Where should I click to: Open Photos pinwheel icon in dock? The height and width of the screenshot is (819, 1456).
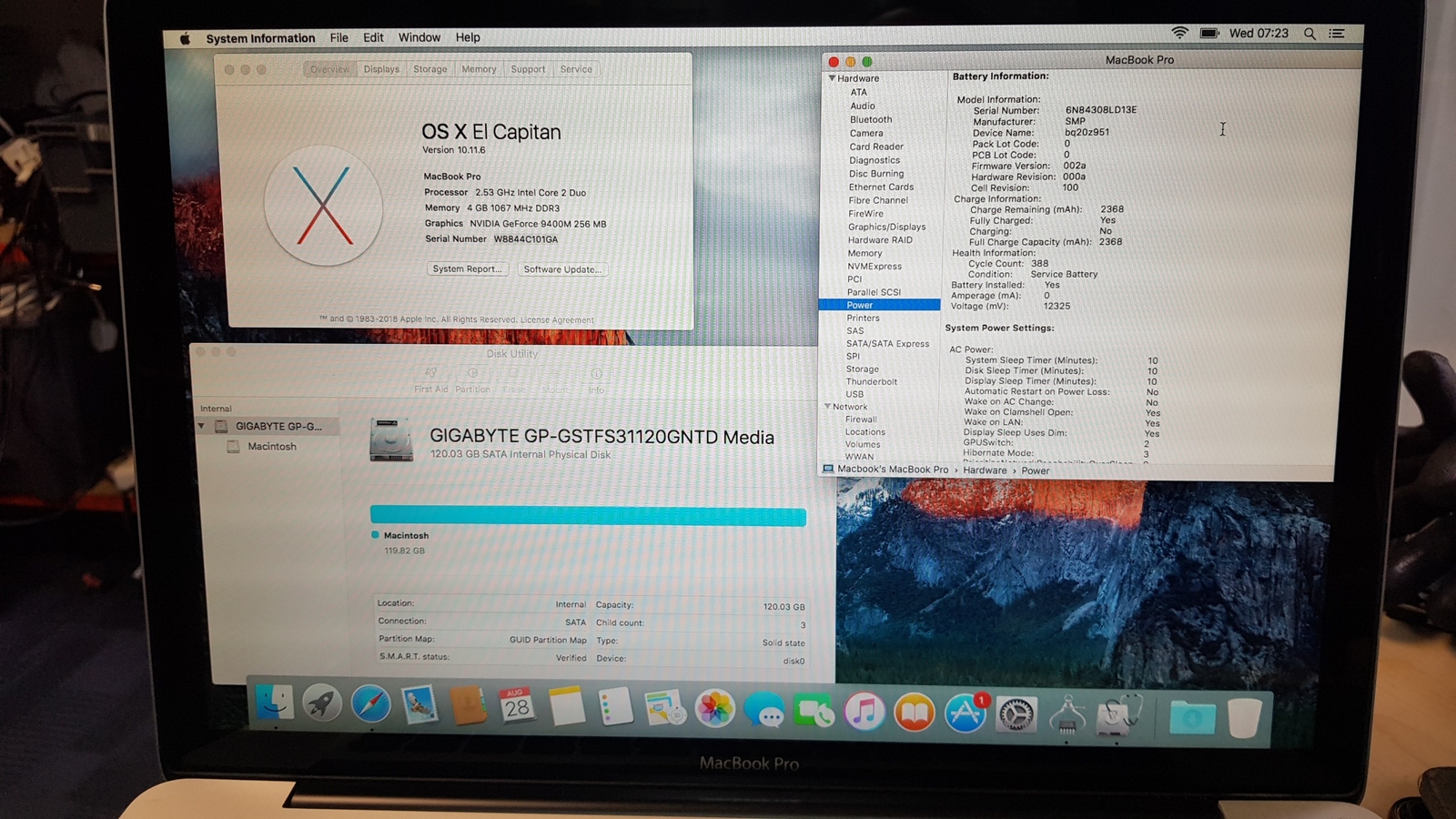pos(715,709)
